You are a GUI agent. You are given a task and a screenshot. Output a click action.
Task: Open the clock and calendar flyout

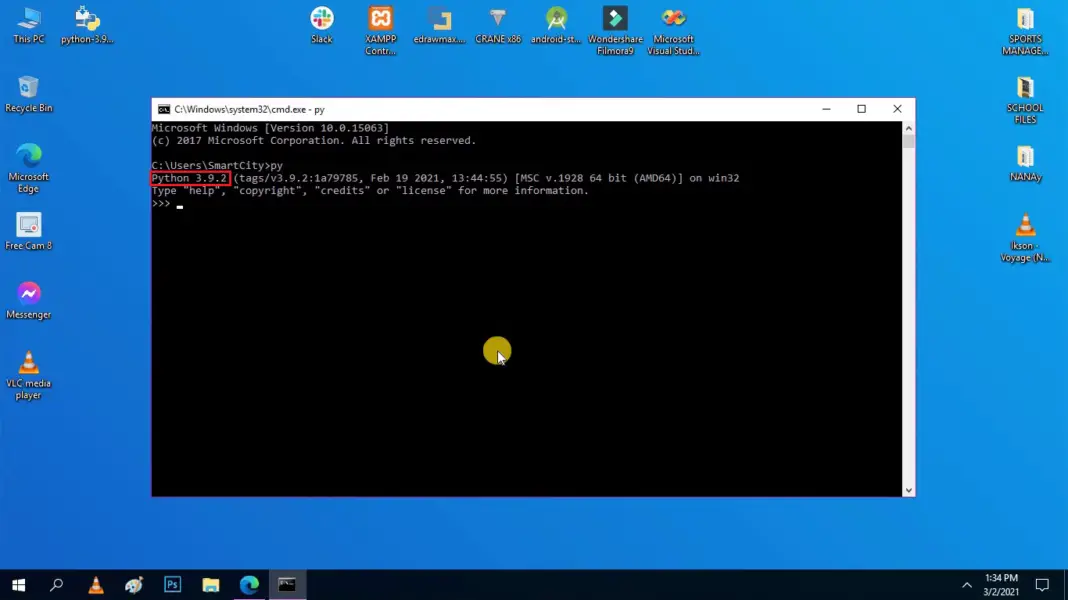pos(1002,584)
